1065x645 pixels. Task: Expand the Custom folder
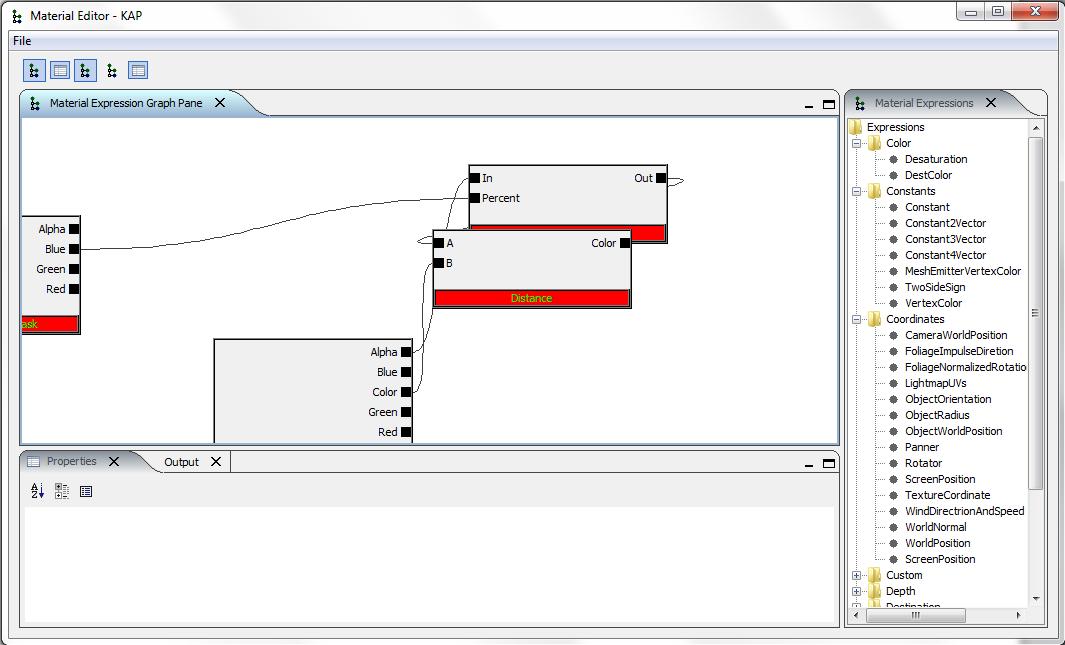click(857, 575)
